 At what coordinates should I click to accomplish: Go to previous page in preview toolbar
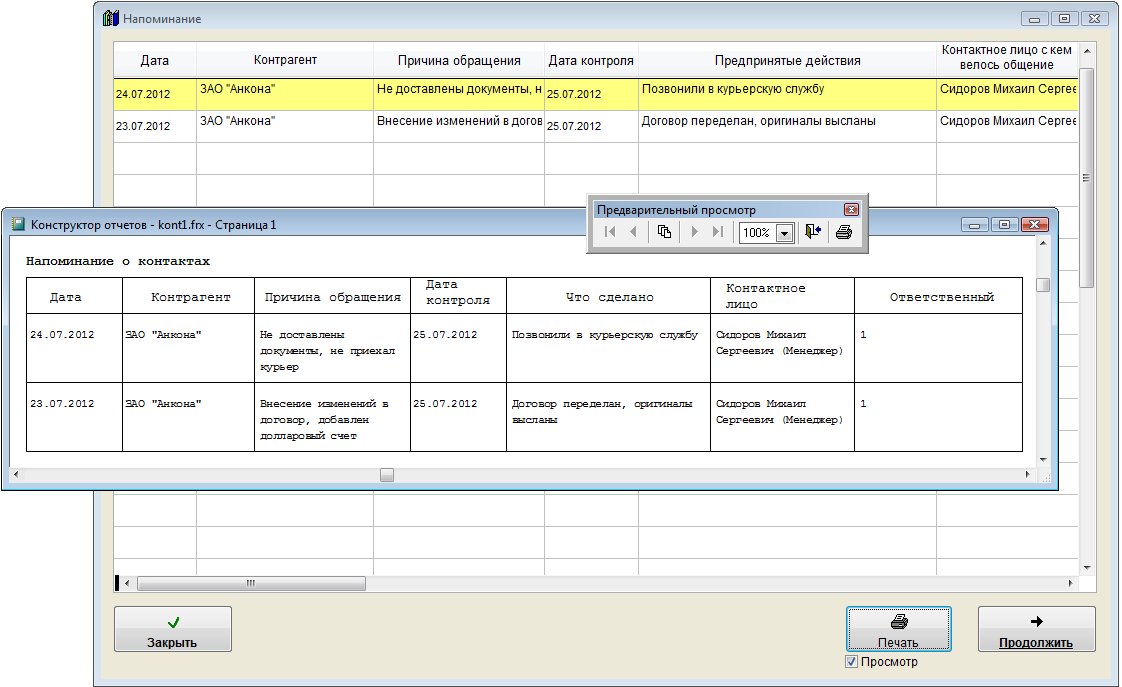632,232
